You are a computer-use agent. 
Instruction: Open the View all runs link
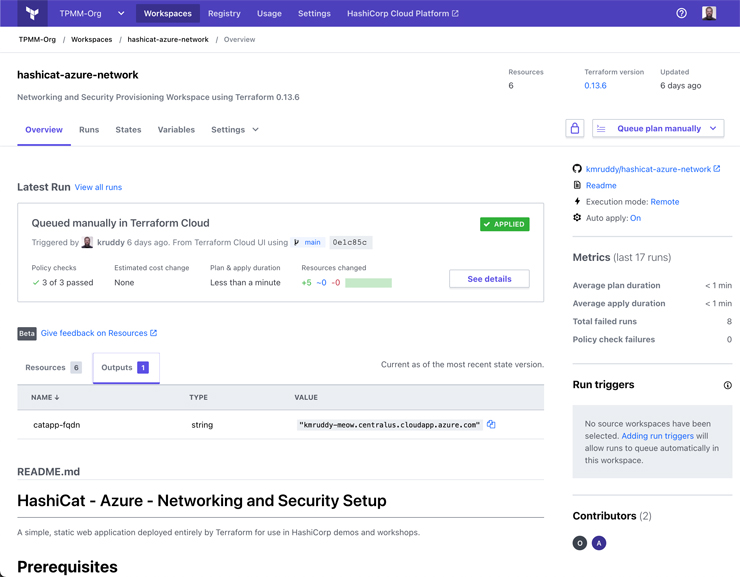coord(98,188)
